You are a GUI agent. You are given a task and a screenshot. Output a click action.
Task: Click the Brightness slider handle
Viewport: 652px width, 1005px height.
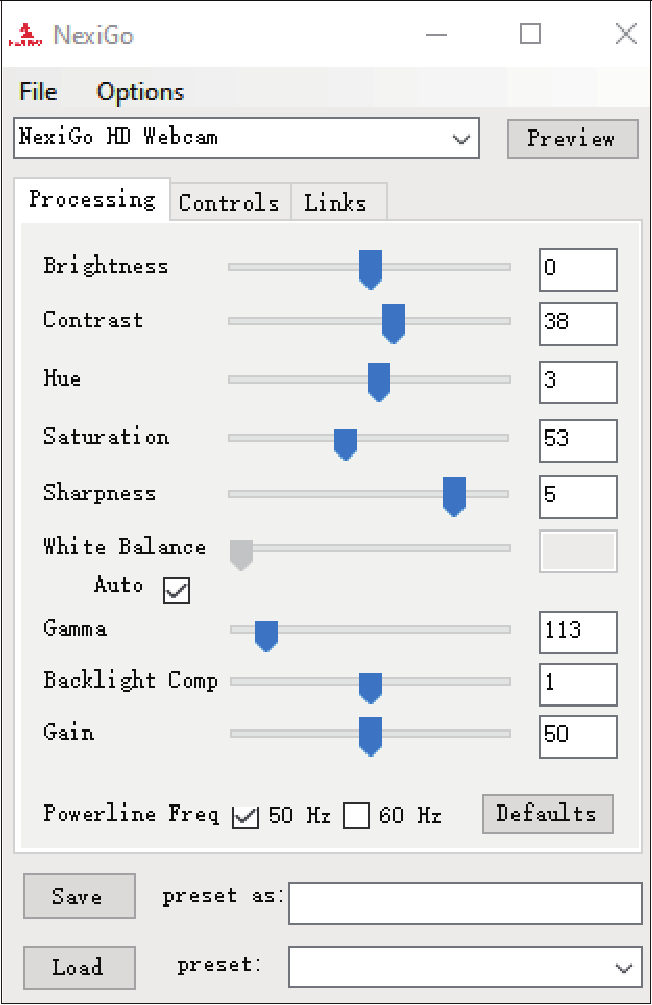point(370,269)
